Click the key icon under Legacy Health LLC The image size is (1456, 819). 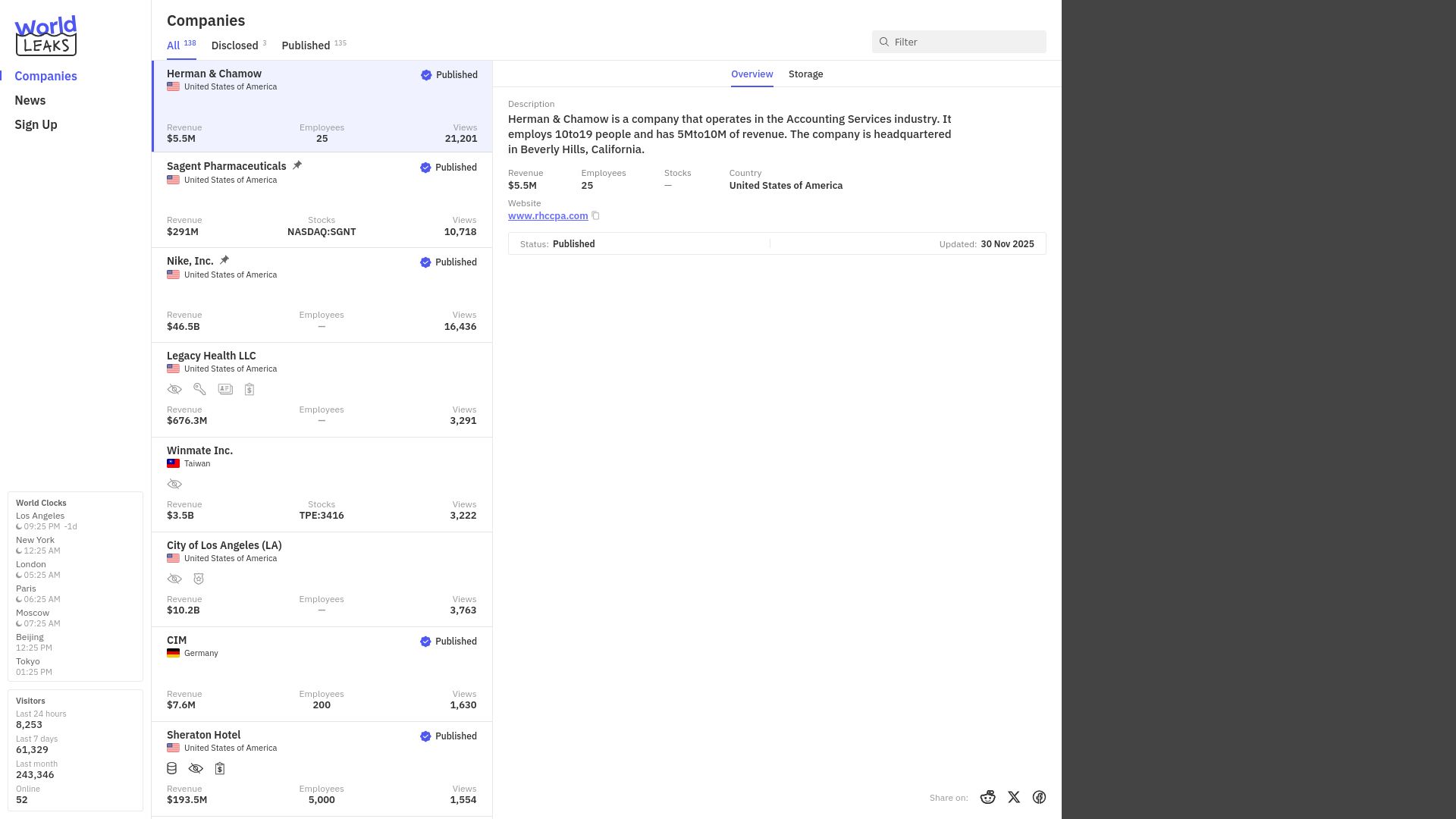pos(199,389)
